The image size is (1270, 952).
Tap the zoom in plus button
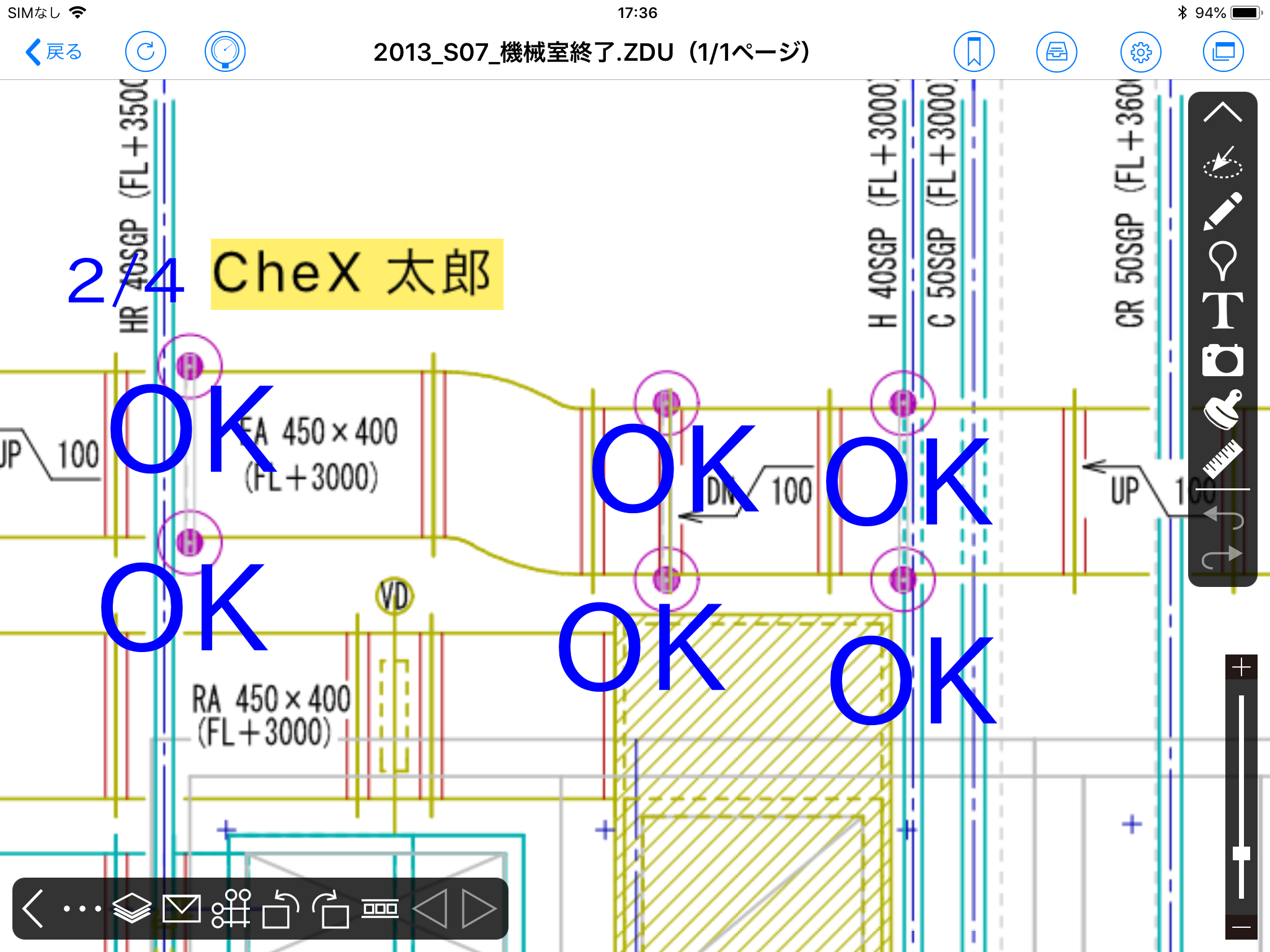pos(1241,668)
